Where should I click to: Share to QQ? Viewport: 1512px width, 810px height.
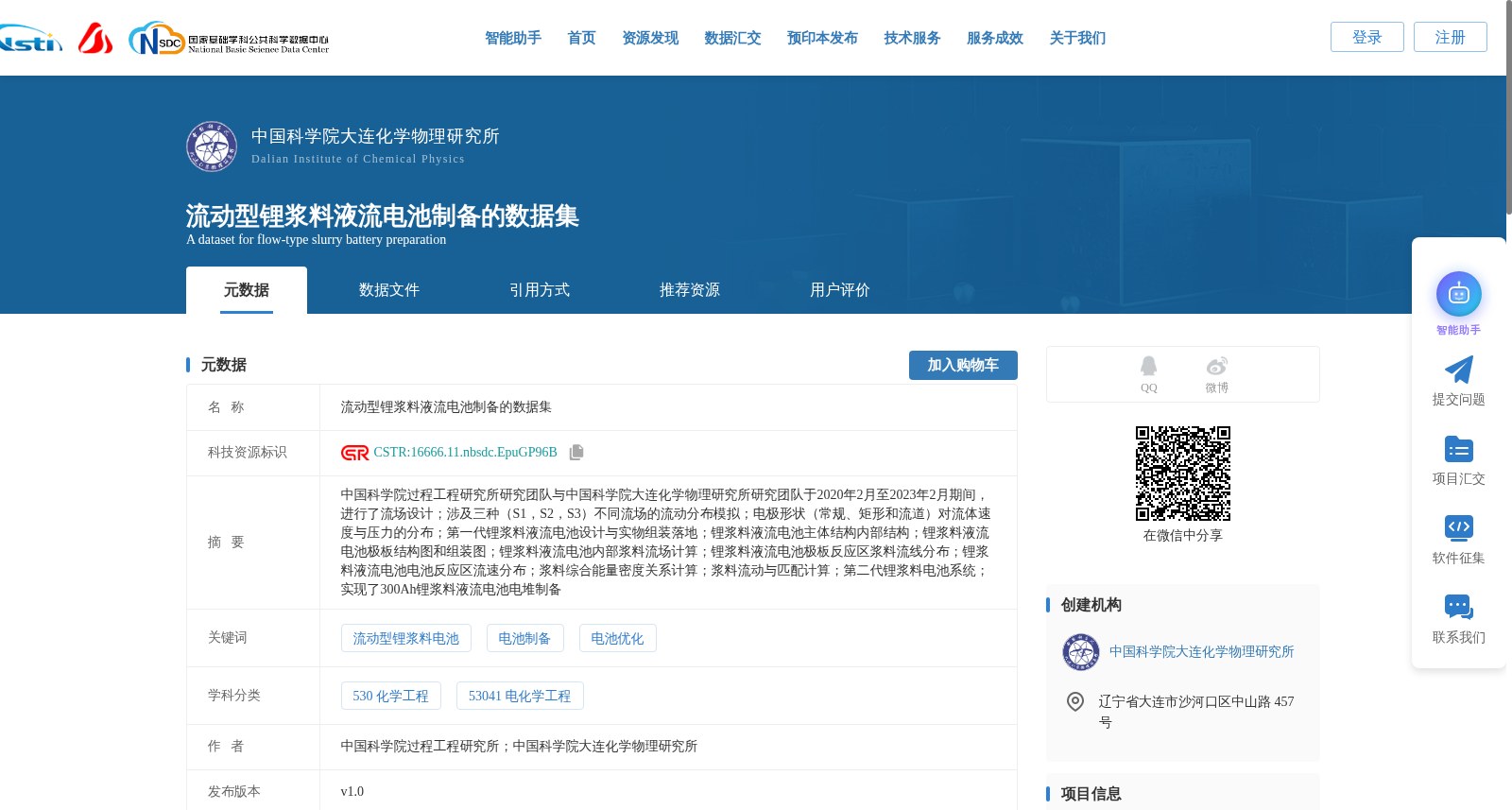pyautogui.click(x=1148, y=374)
